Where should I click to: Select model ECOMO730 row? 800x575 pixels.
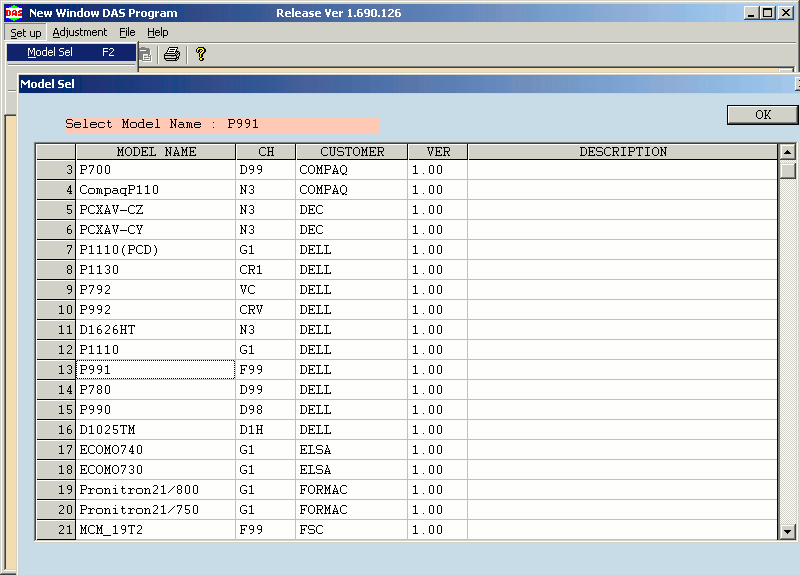pos(156,469)
